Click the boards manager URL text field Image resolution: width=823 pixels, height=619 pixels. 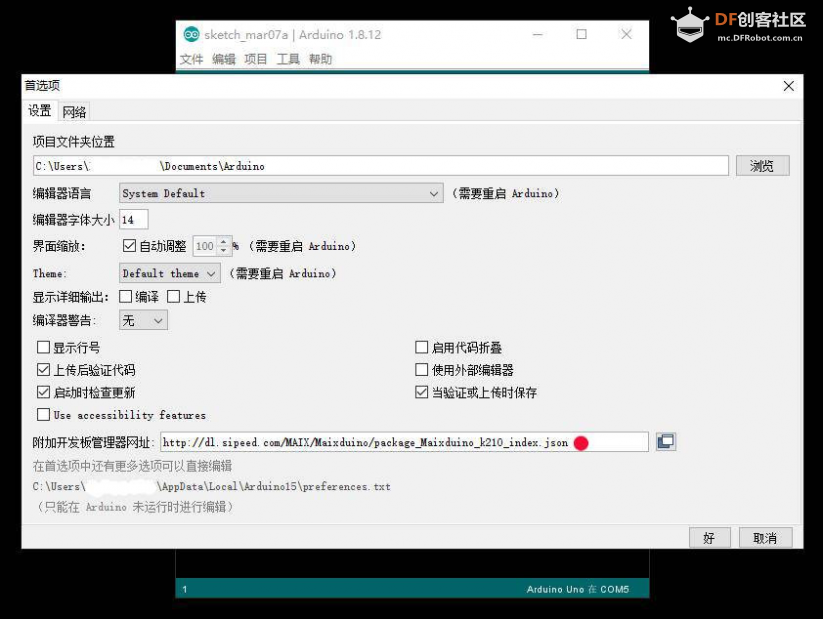coord(404,442)
